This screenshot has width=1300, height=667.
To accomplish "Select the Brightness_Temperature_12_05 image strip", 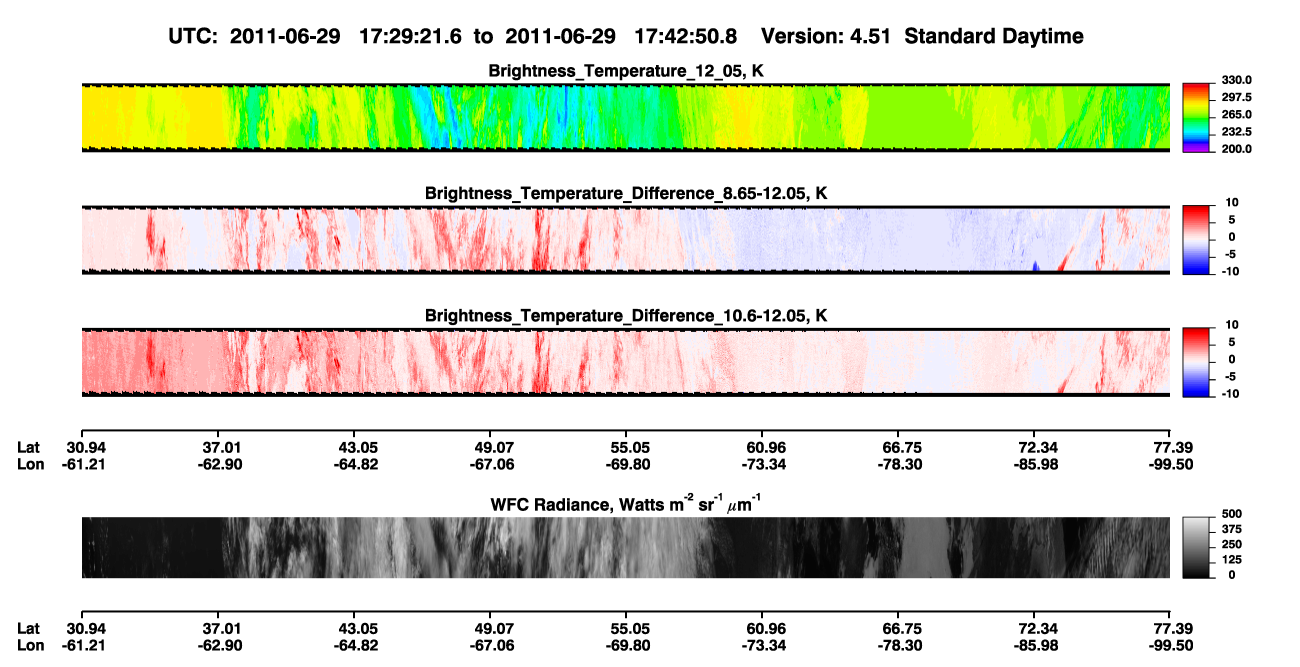I will 625,118.
